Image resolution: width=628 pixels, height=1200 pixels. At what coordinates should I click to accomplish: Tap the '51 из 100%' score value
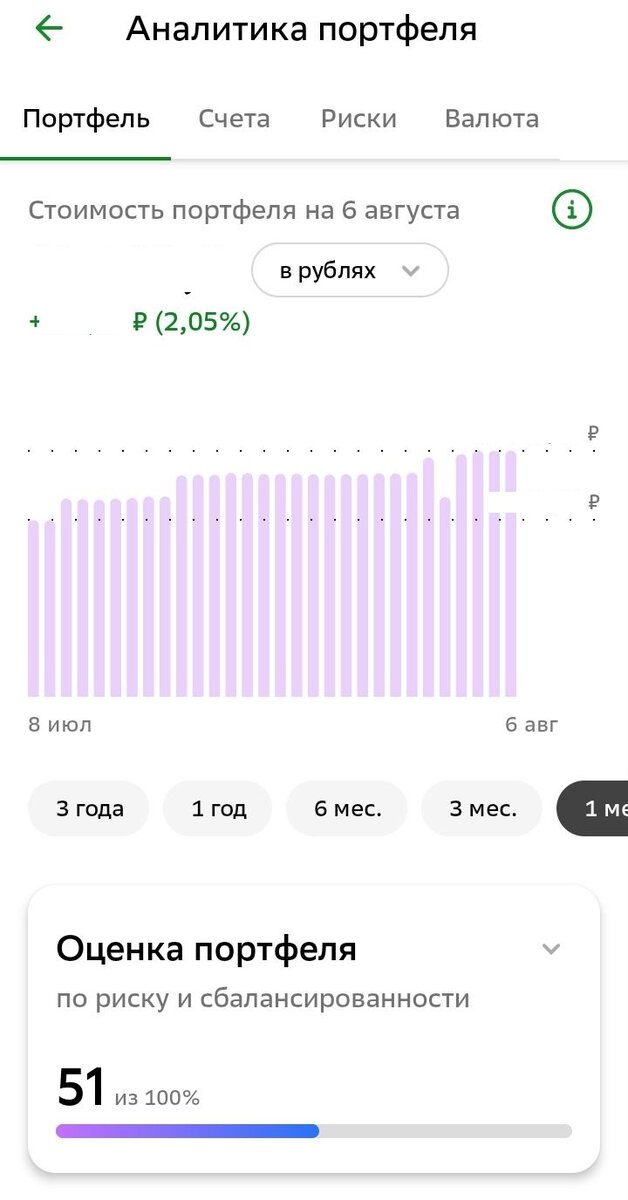coord(128,1088)
